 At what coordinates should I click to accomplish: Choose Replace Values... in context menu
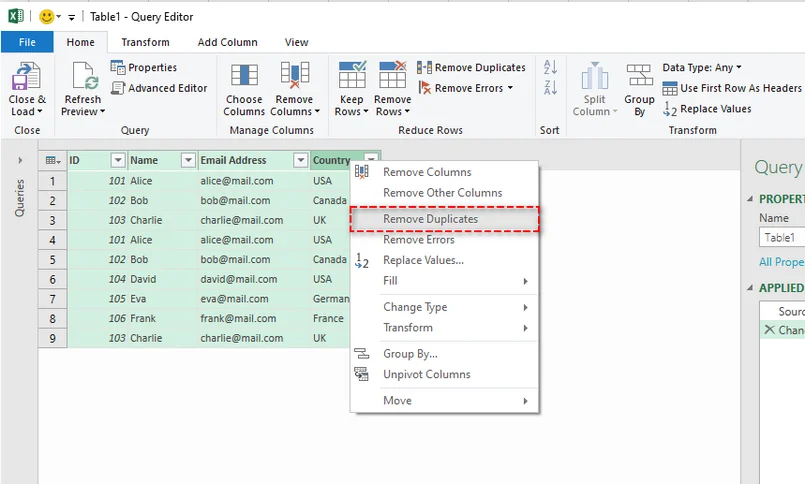pos(444,260)
